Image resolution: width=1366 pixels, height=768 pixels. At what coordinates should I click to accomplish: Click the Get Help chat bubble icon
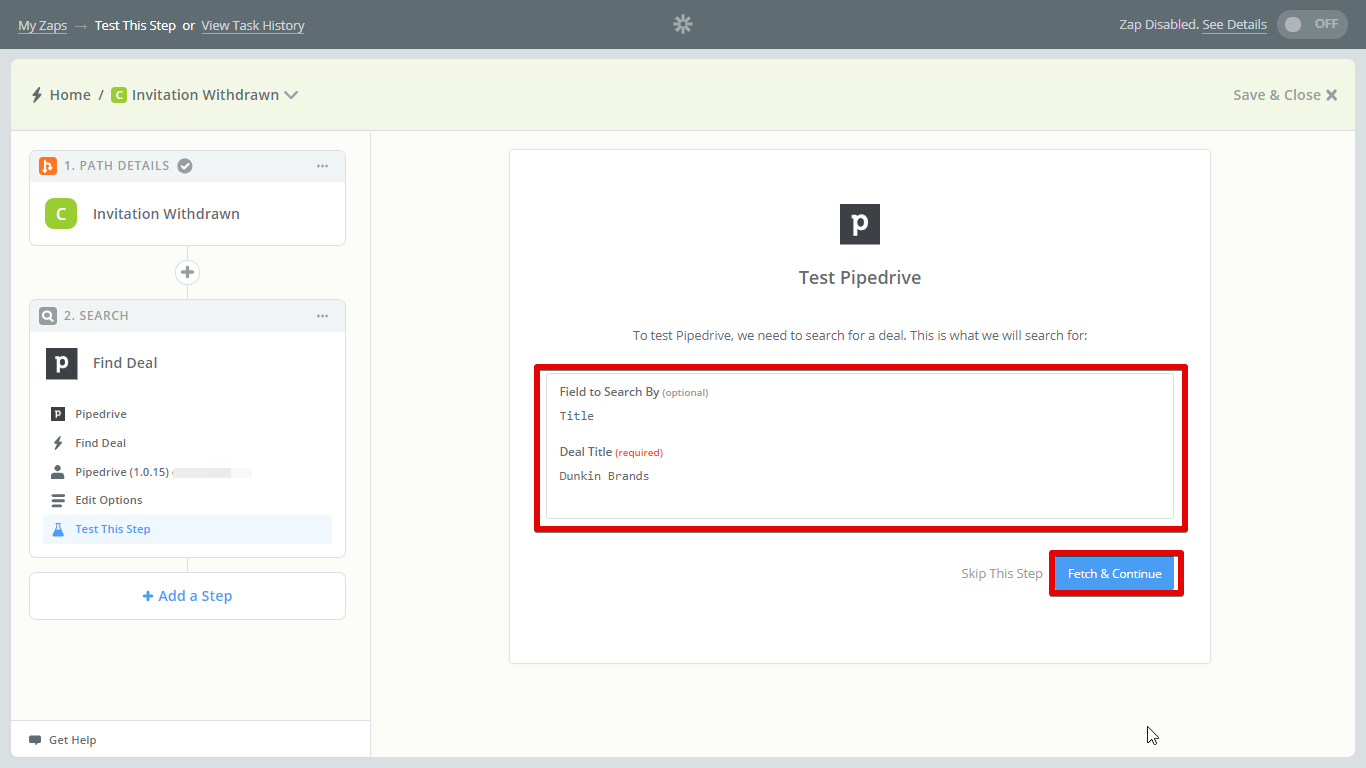pyautogui.click(x=35, y=740)
